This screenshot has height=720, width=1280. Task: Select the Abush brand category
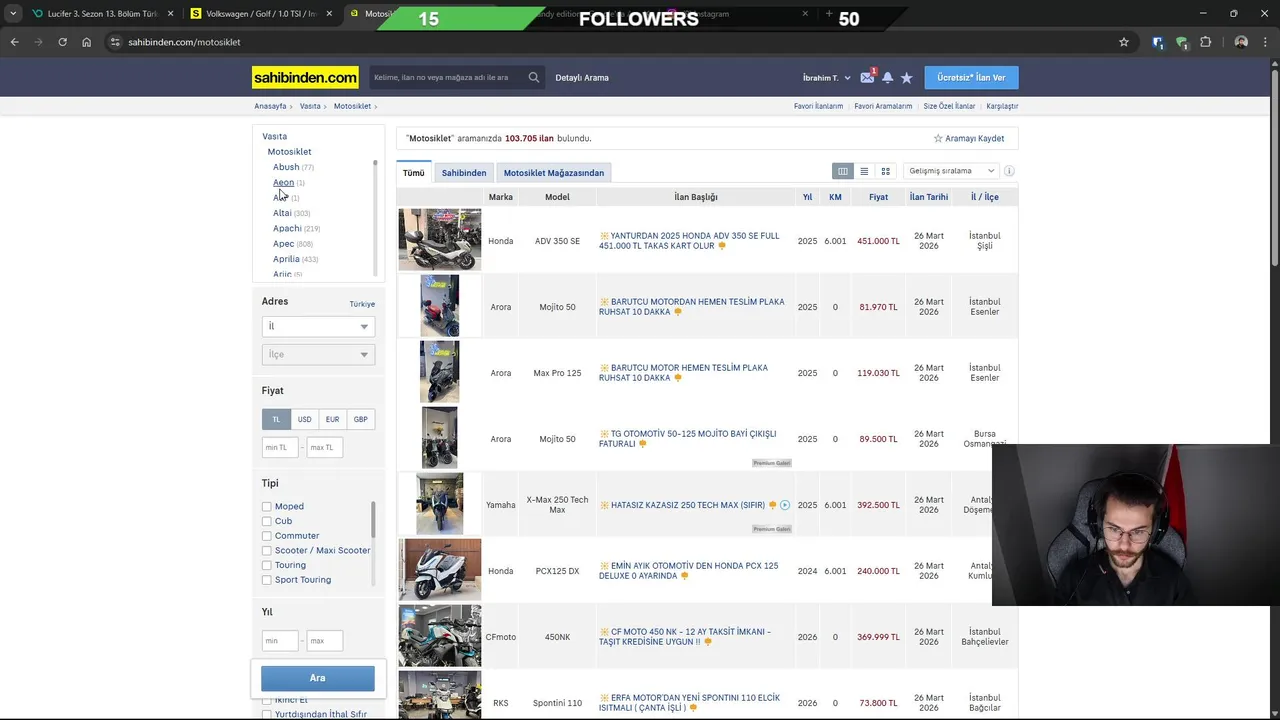pyautogui.click(x=286, y=167)
